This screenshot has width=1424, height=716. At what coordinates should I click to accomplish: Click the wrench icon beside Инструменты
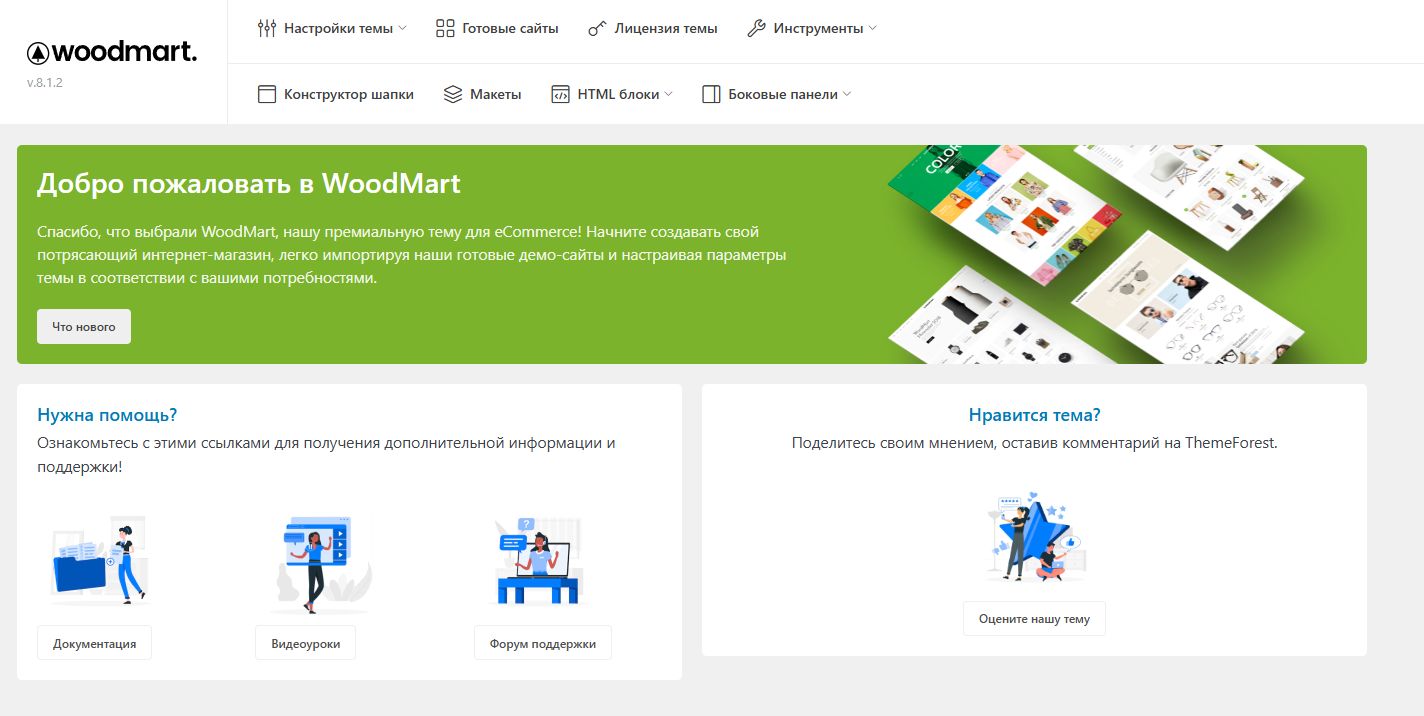click(x=756, y=28)
